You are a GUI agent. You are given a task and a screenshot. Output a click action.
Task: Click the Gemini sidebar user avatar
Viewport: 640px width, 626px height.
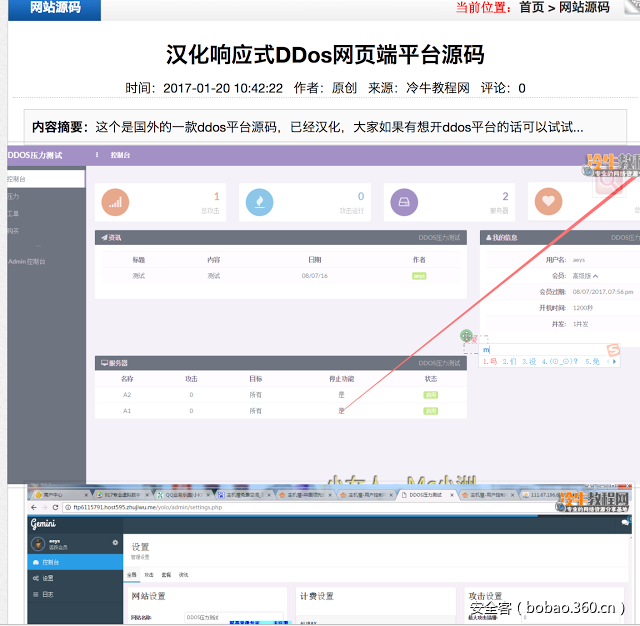tap(38, 544)
